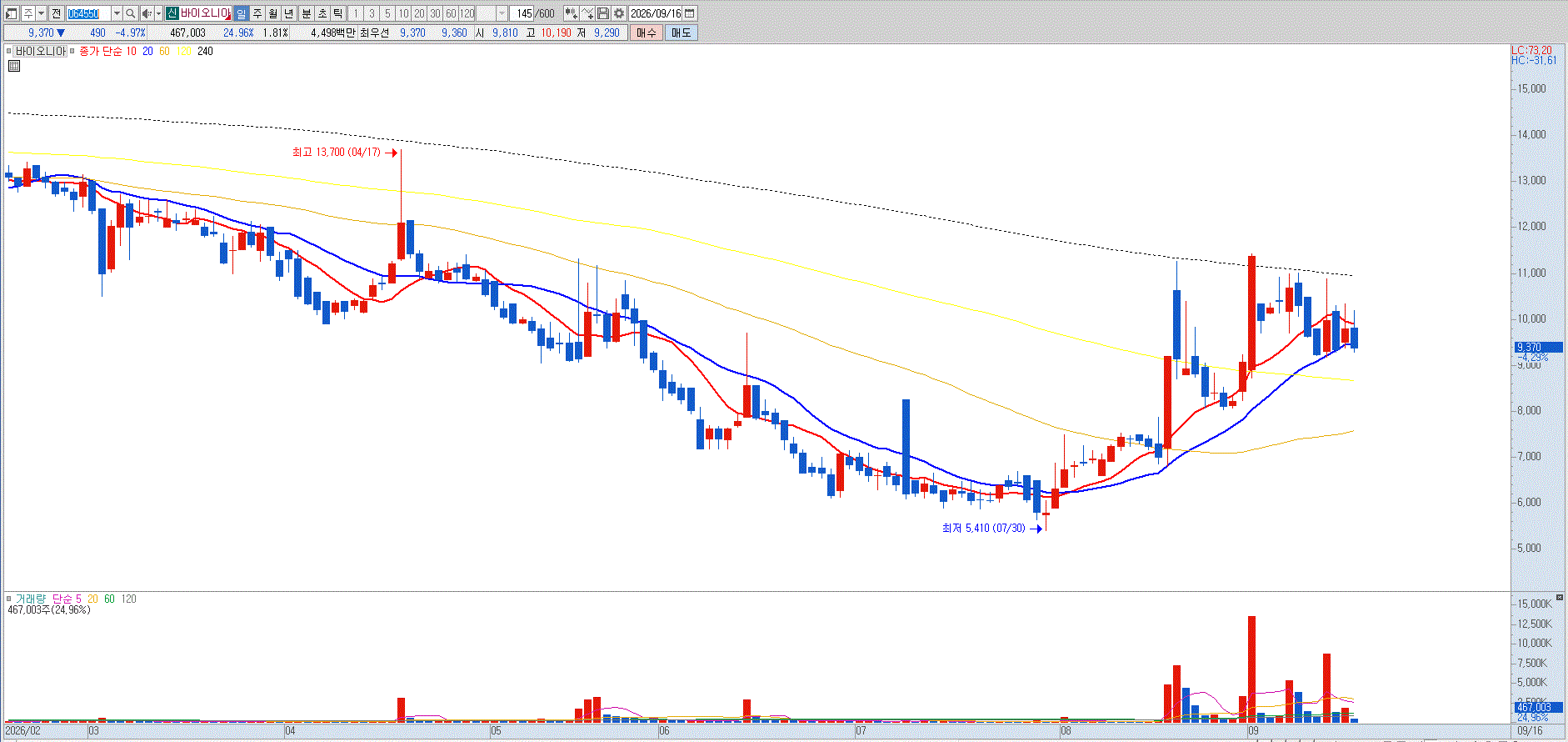1568x742 pixels.
Task: Expand stock code history dropdown
Action: (x=117, y=13)
